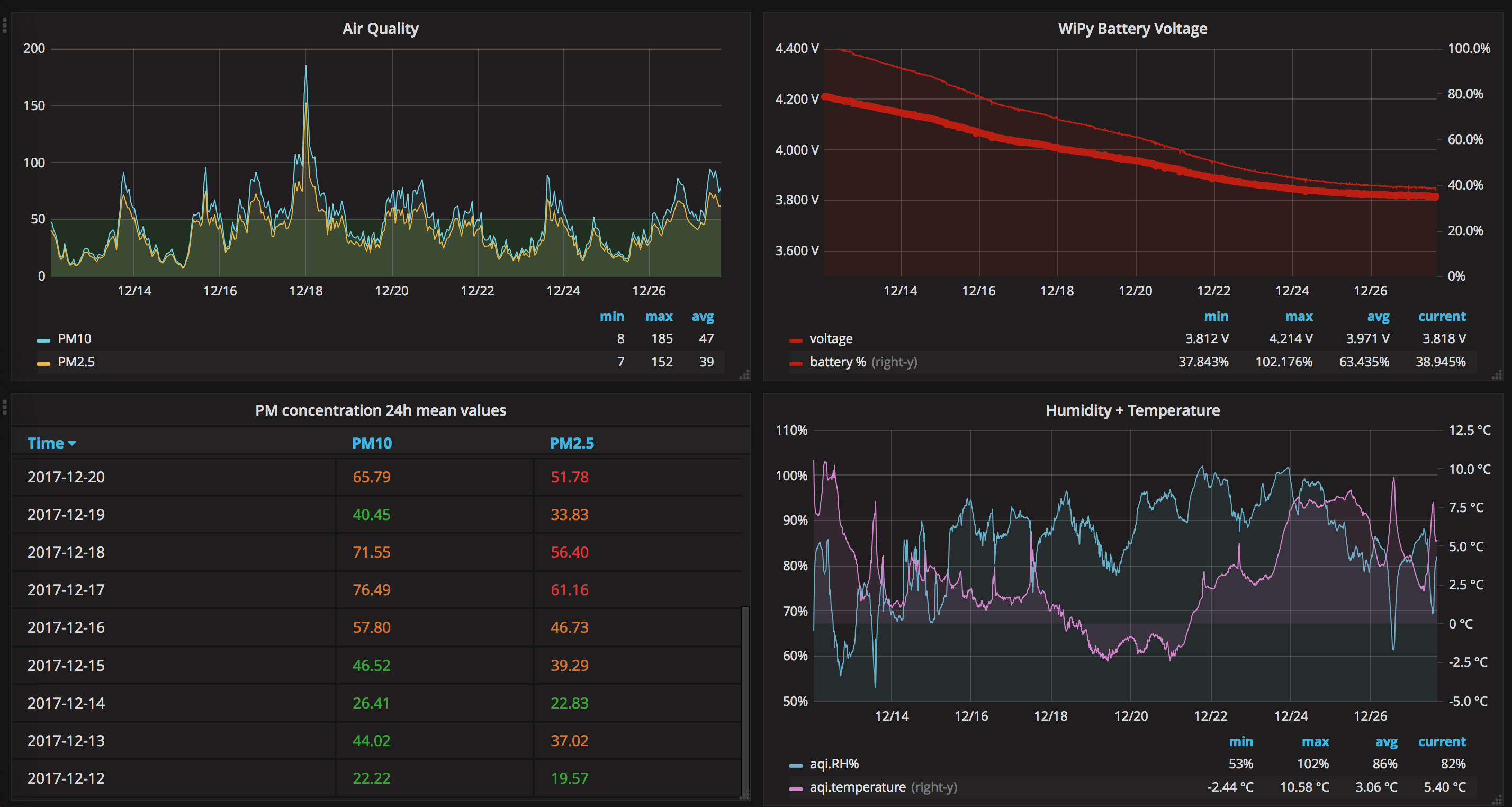Click the battery % legend color swatch
The width and height of the screenshot is (1512, 807).
point(796,364)
